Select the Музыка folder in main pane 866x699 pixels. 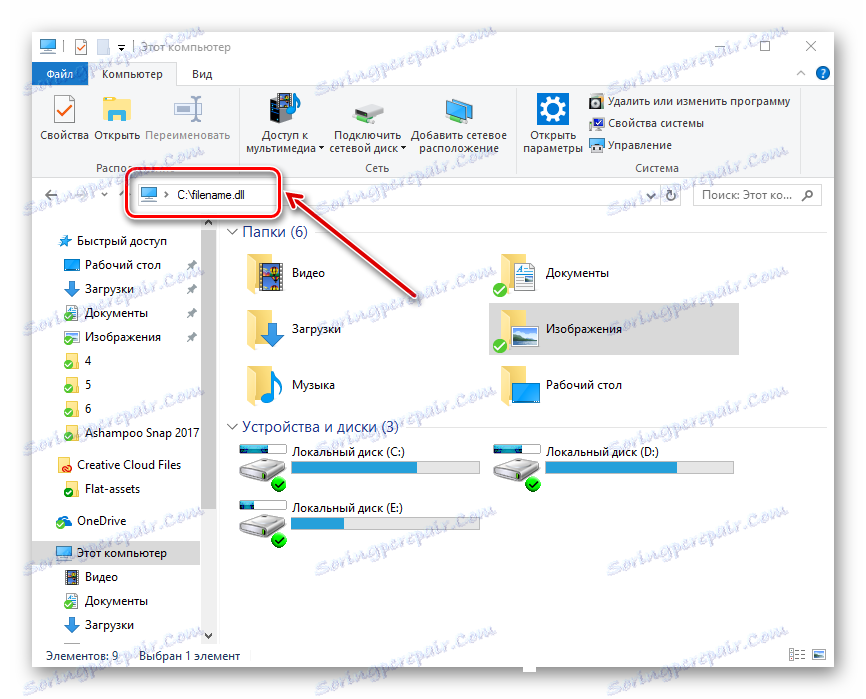pos(291,385)
